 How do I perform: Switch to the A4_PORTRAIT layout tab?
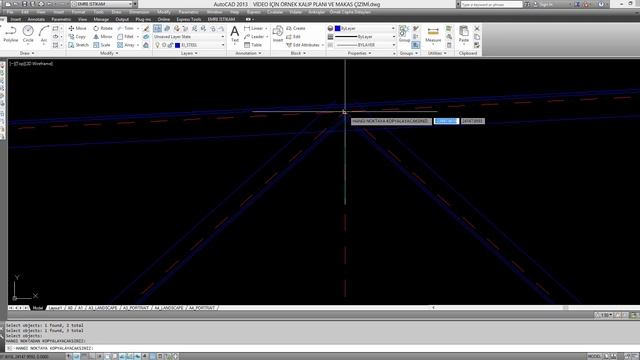202,308
